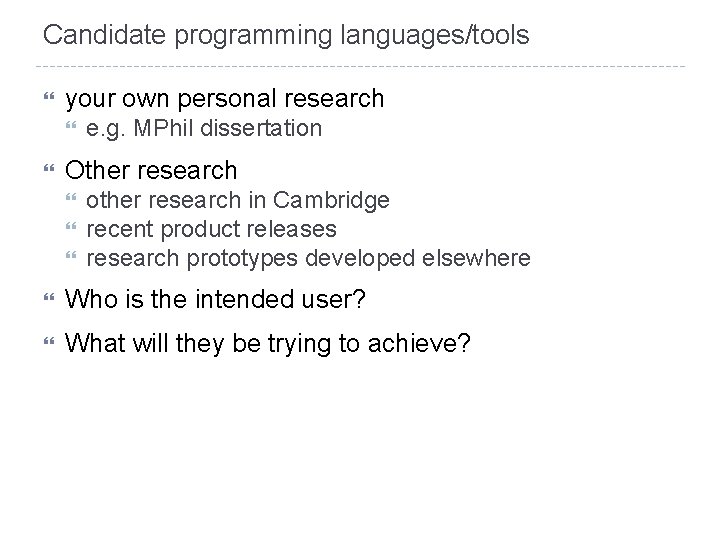Click the line 'e.g. MPhil dissertation'
The image size is (720, 540).
[x=204, y=128]
